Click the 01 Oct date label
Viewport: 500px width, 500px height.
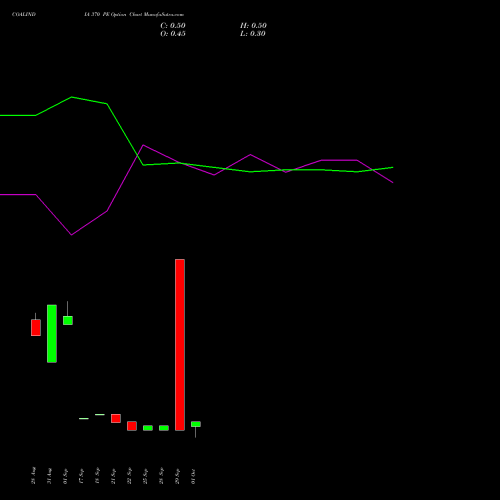(193, 476)
